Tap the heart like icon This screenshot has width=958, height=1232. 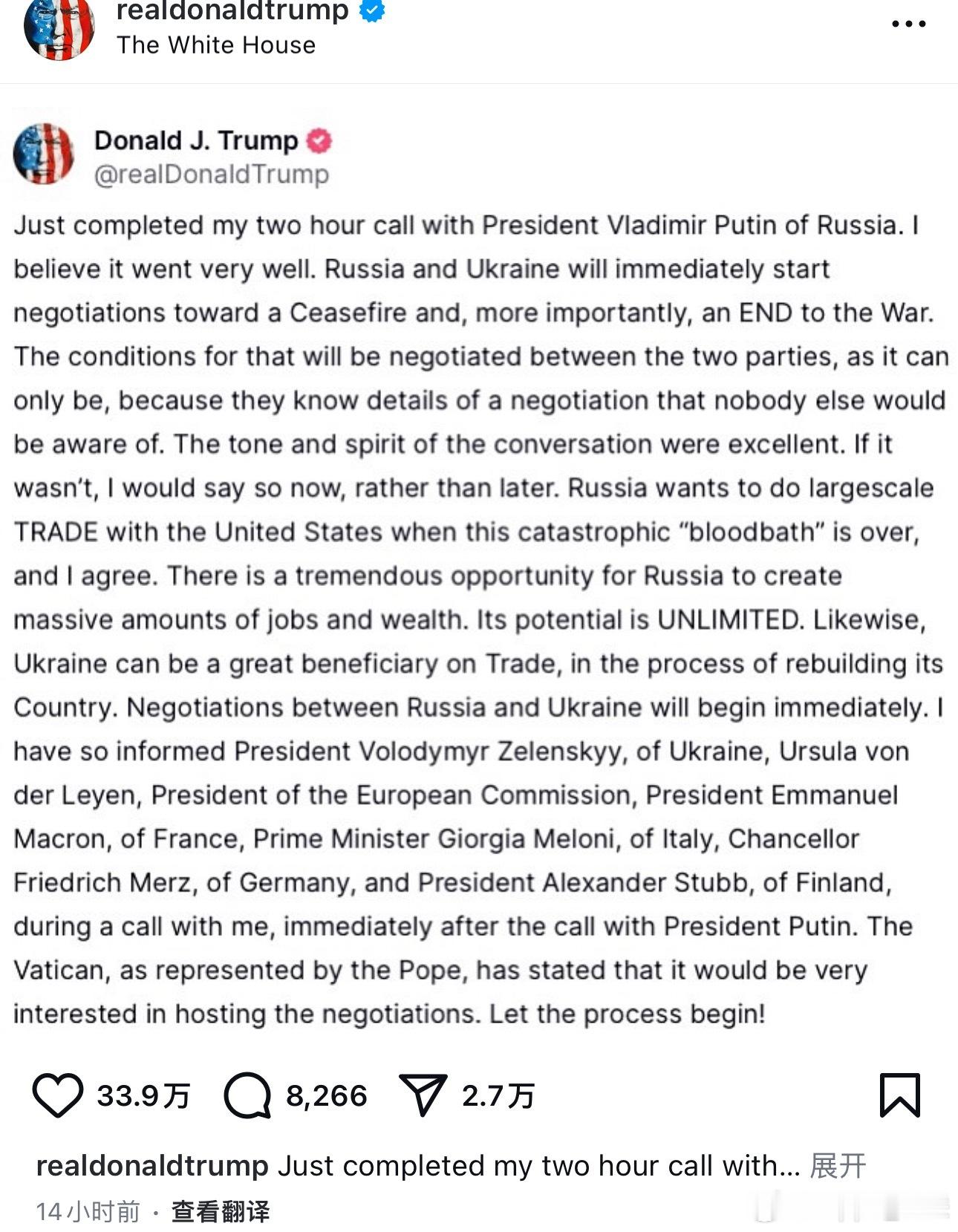pos(58,1095)
